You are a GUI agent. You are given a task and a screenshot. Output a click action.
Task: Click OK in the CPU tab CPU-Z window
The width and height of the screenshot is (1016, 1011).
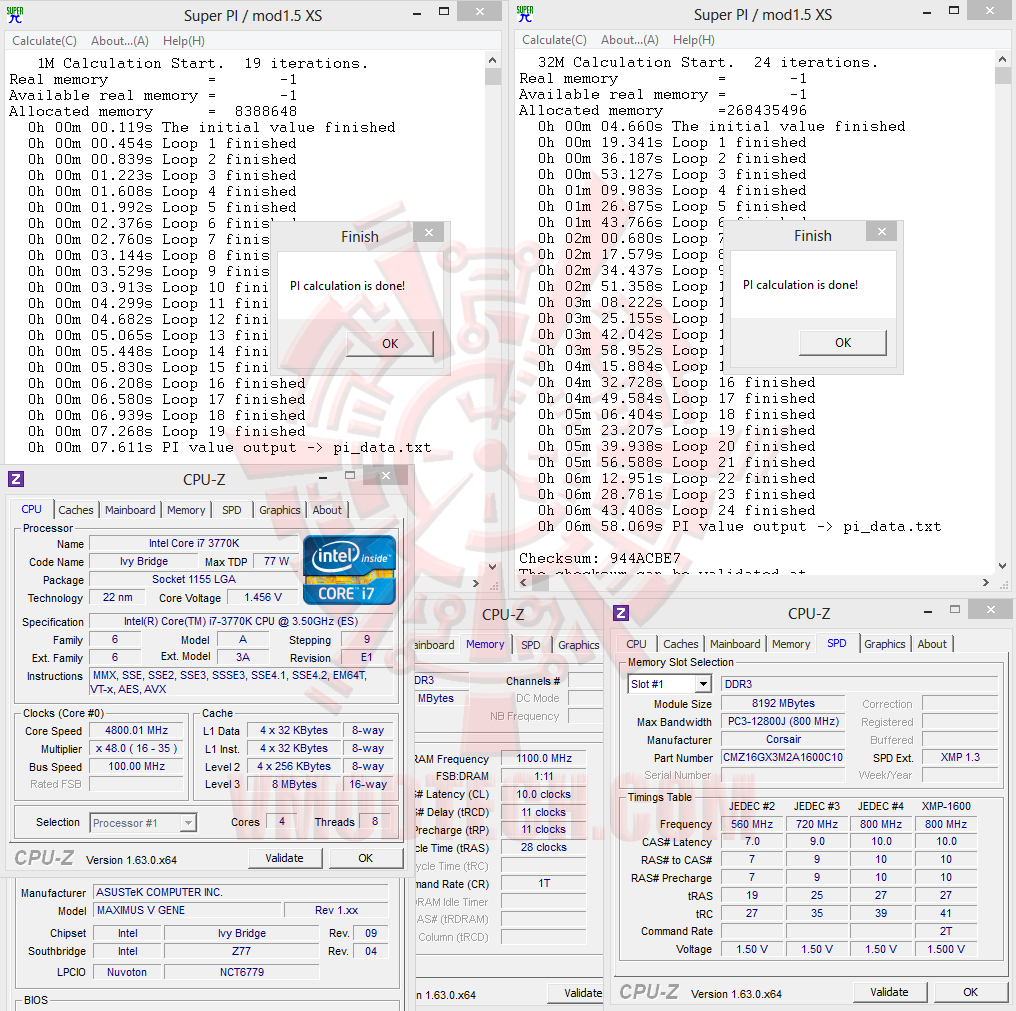365,858
